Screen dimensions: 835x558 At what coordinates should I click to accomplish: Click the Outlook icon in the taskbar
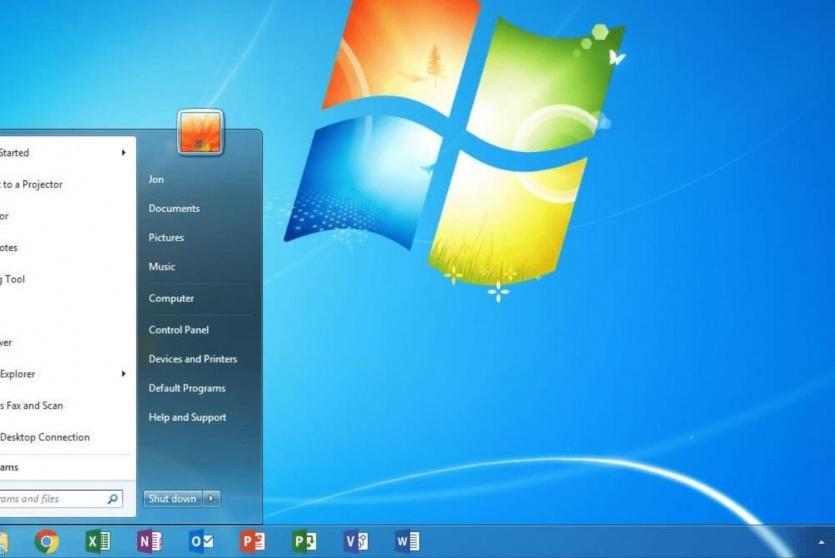click(x=201, y=542)
